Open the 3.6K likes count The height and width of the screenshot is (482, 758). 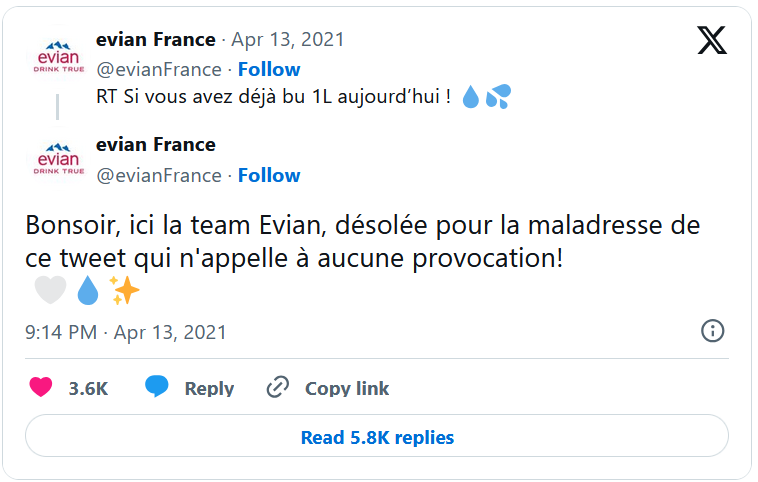88,389
